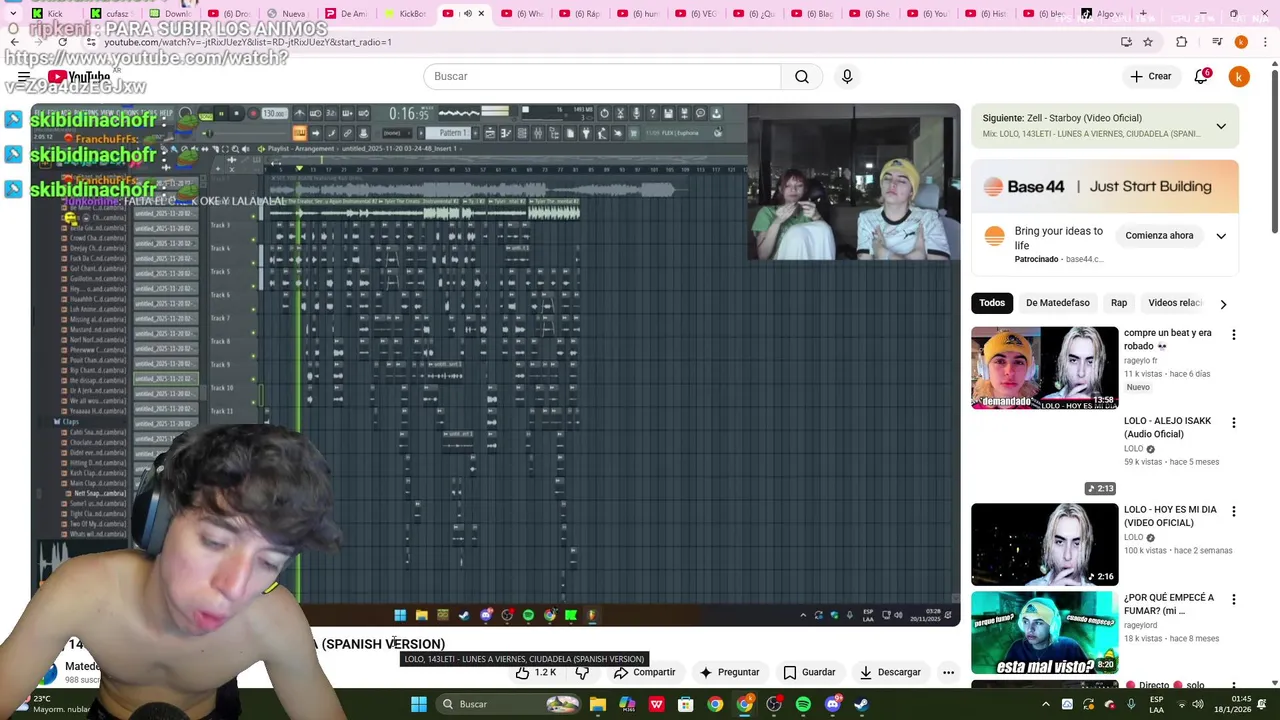
Task: Switch to the KickBot browser tab
Action: pyautogui.click(x=405, y=14)
